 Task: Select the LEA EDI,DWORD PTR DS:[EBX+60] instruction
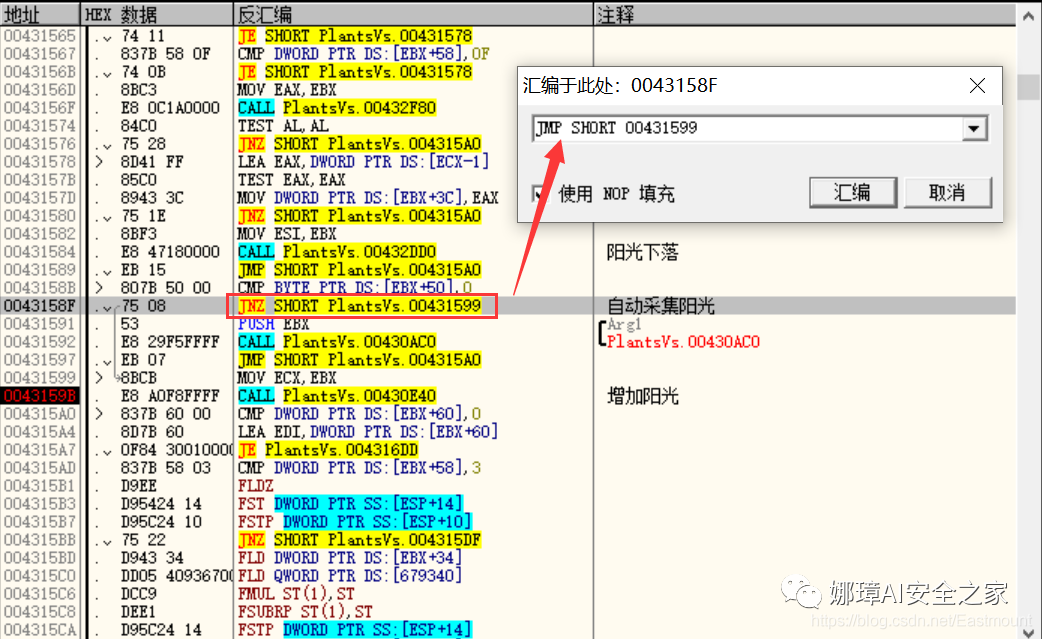367,432
